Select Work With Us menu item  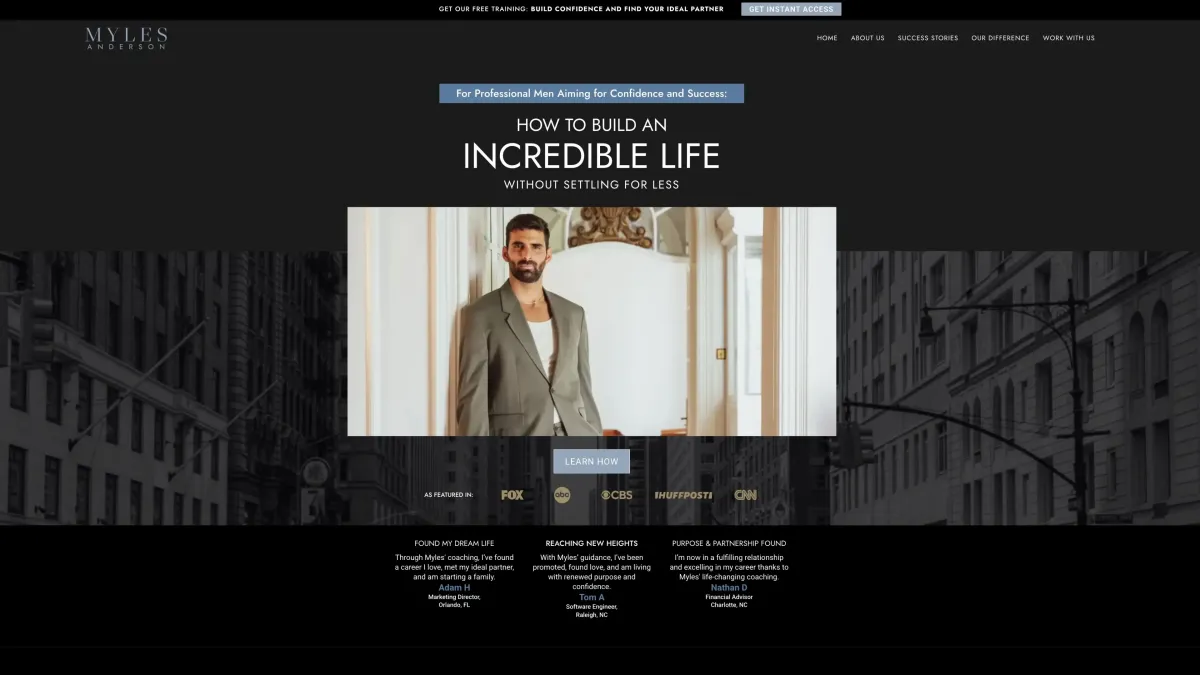click(x=1069, y=38)
